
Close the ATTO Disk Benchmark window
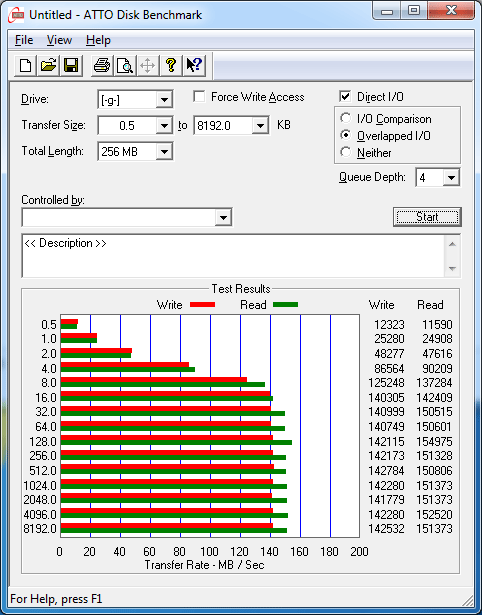[x=451, y=11]
